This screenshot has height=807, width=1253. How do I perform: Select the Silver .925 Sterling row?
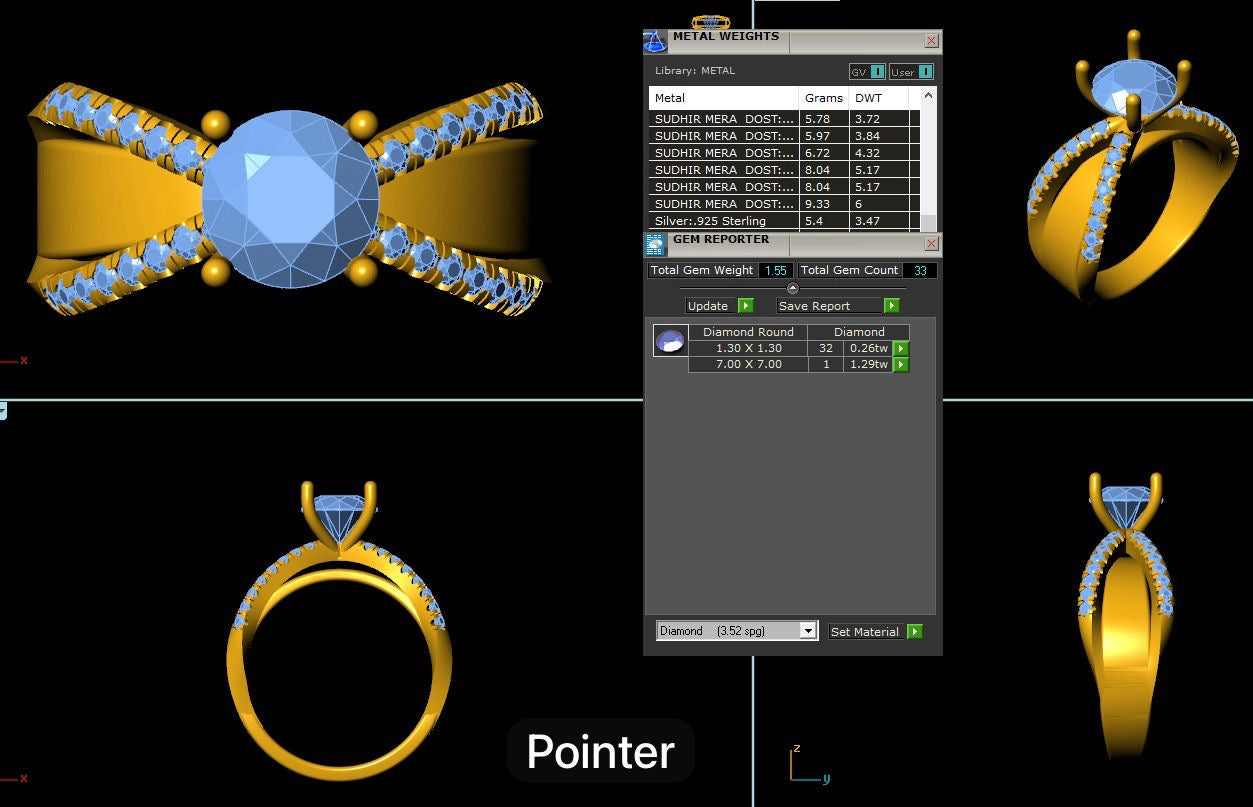[x=724, y=221]
